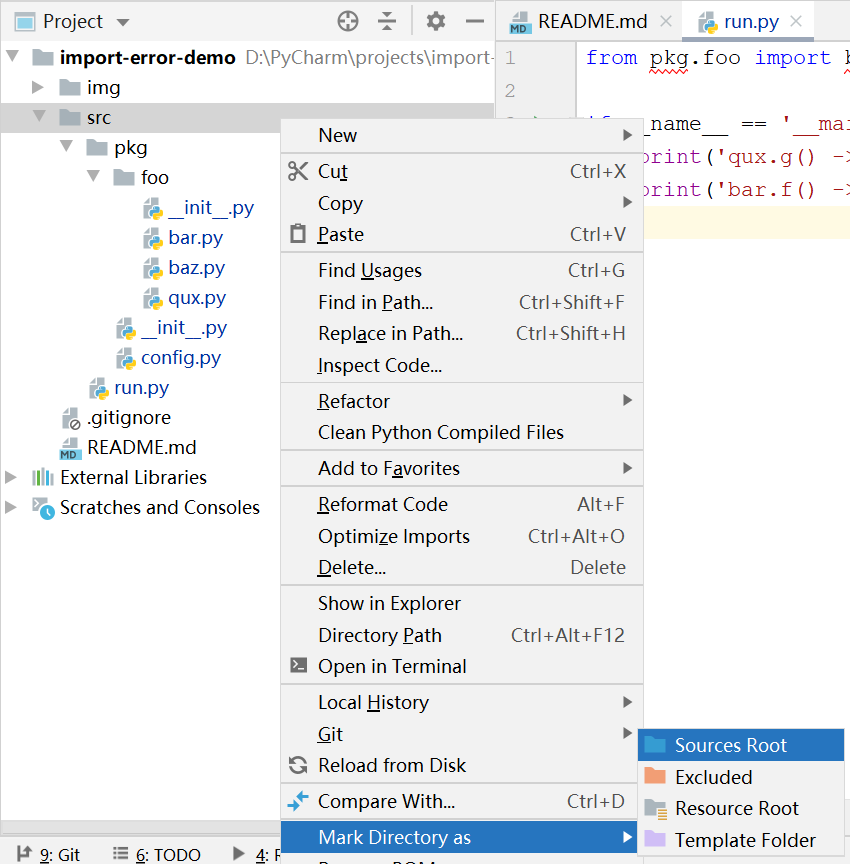Choose Find Usages from context menu
This screenshot has height=864, width=850.
pyautogui.click(x=462, y=271)
